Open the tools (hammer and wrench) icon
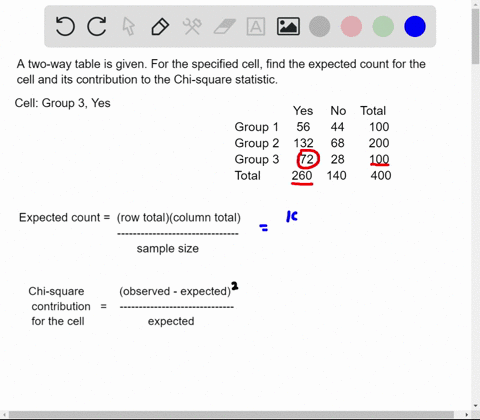Viewport: 480px width, 420px height. click(x=192, y=26)
